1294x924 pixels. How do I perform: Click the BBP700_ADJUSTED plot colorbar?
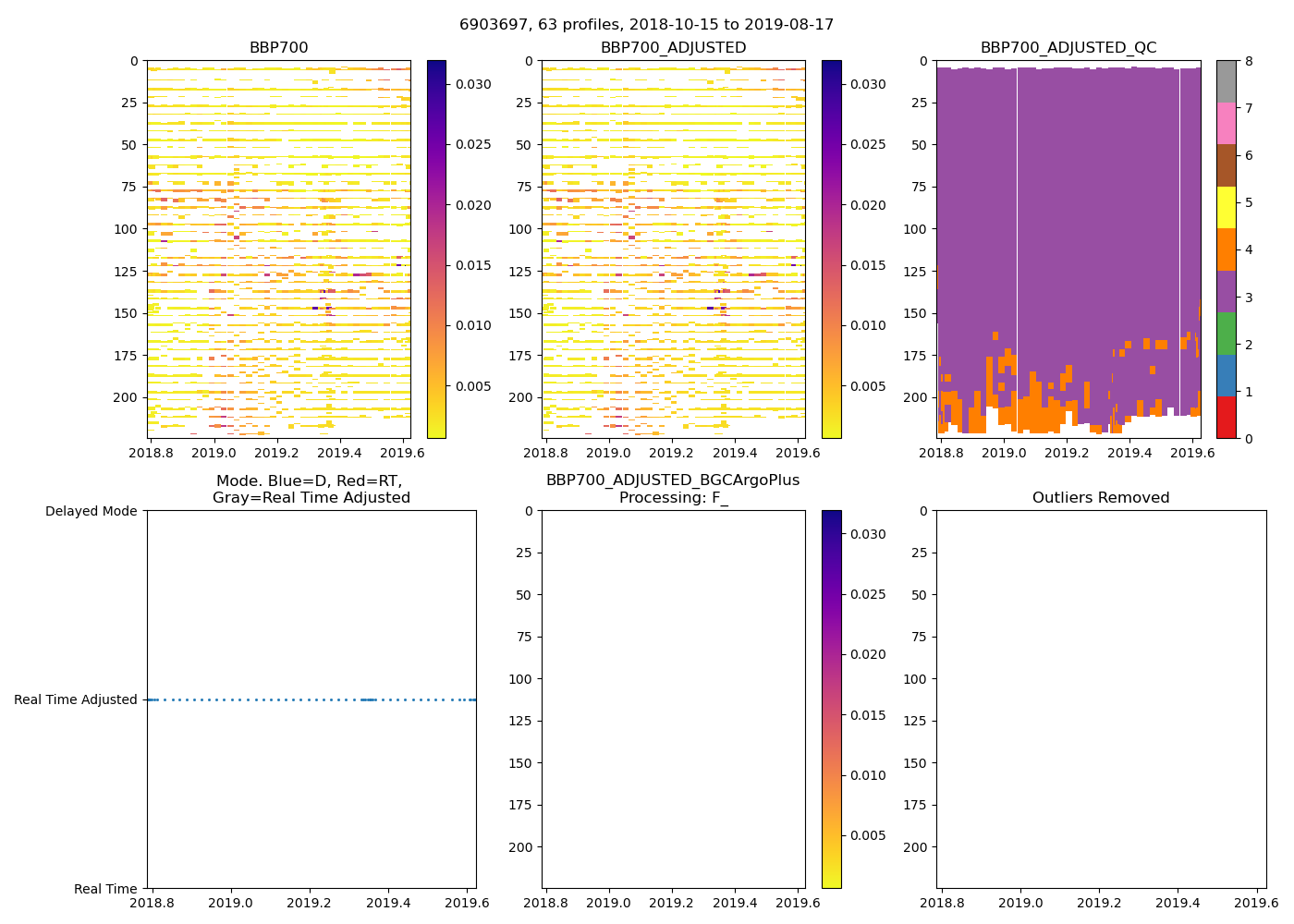(x=831, y=249)
